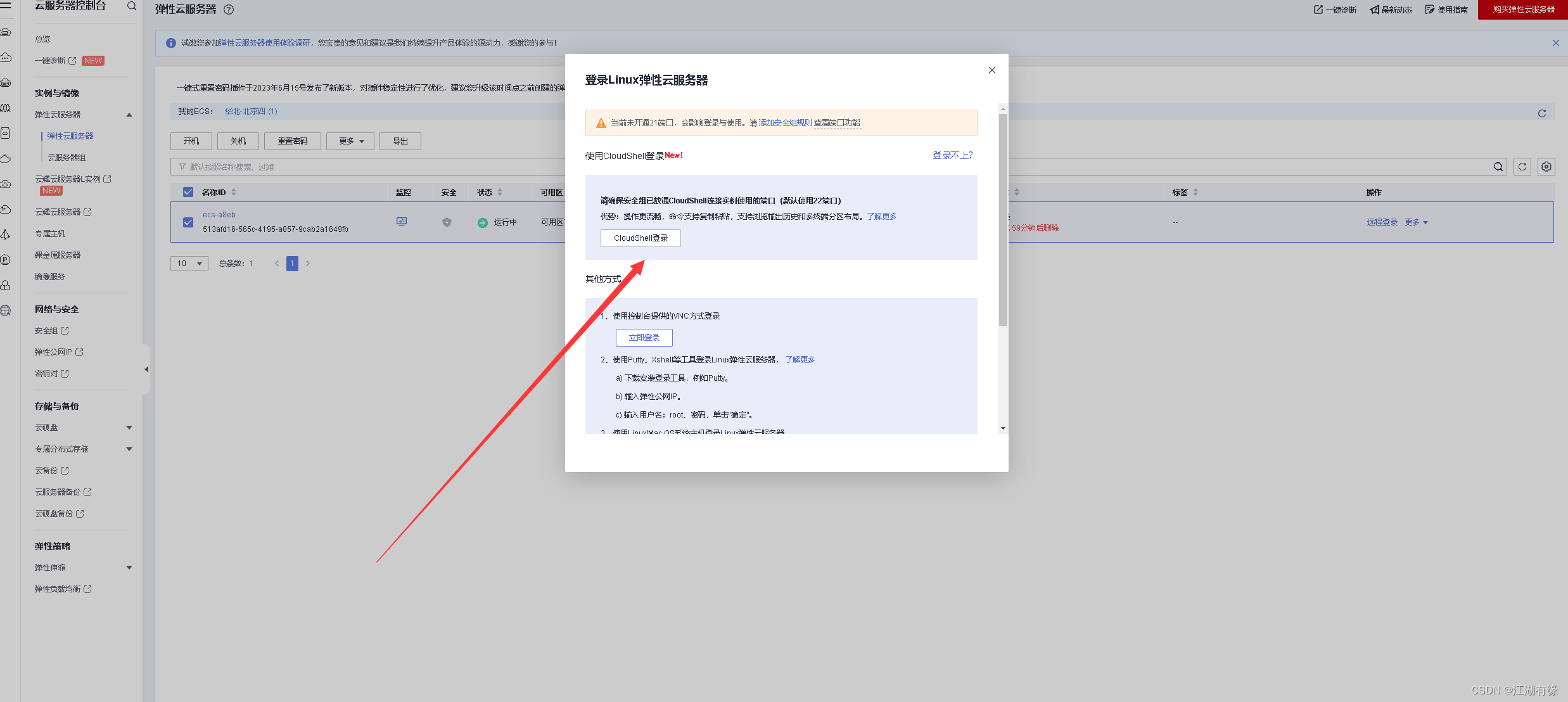
Task: Click the CloudShell登录 button
Action: (641, 238)
